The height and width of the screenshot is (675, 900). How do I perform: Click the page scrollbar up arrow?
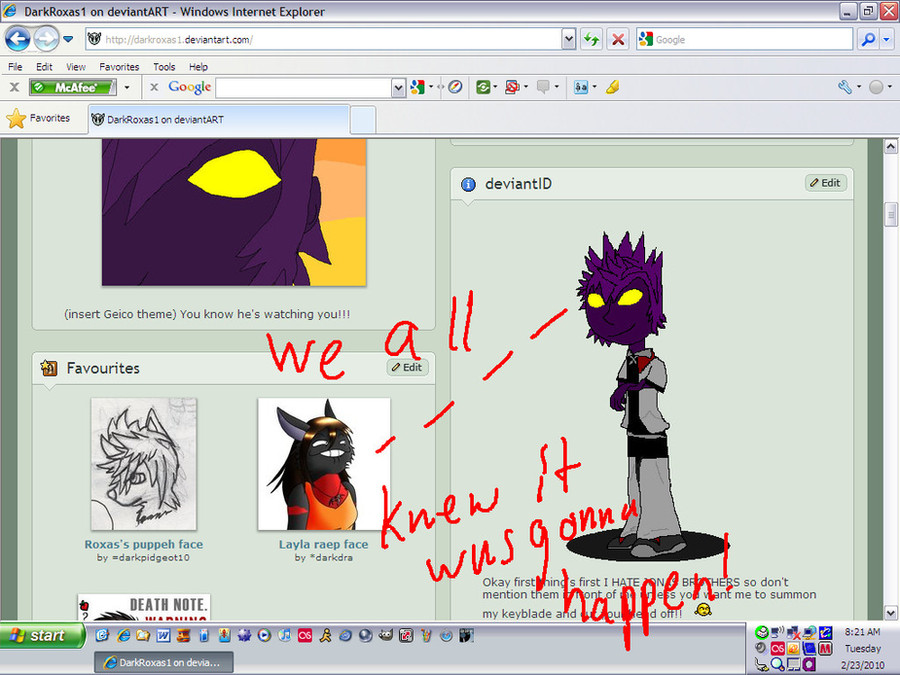pyautogui.click(x=890, y=146)
